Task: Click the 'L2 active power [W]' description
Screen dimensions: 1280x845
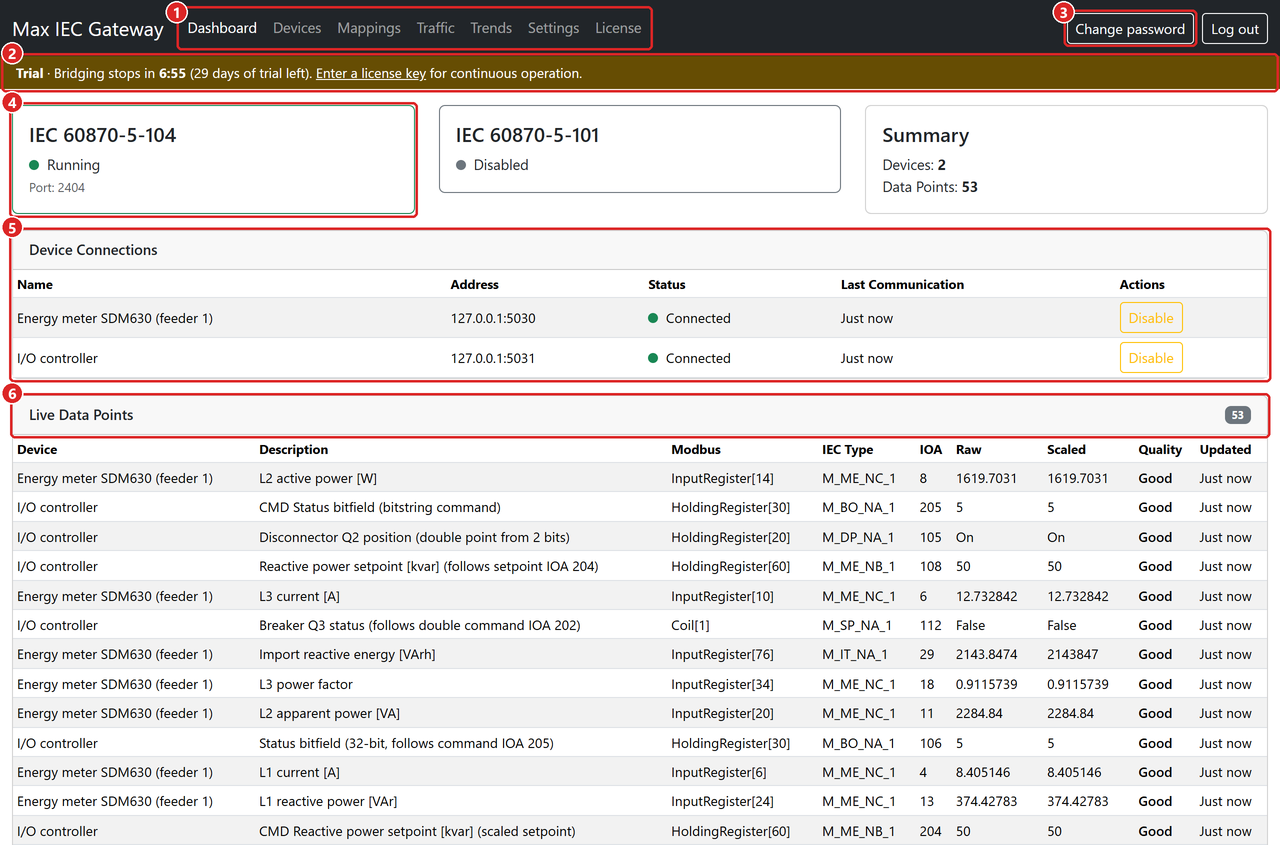Action: click(318, 478)
